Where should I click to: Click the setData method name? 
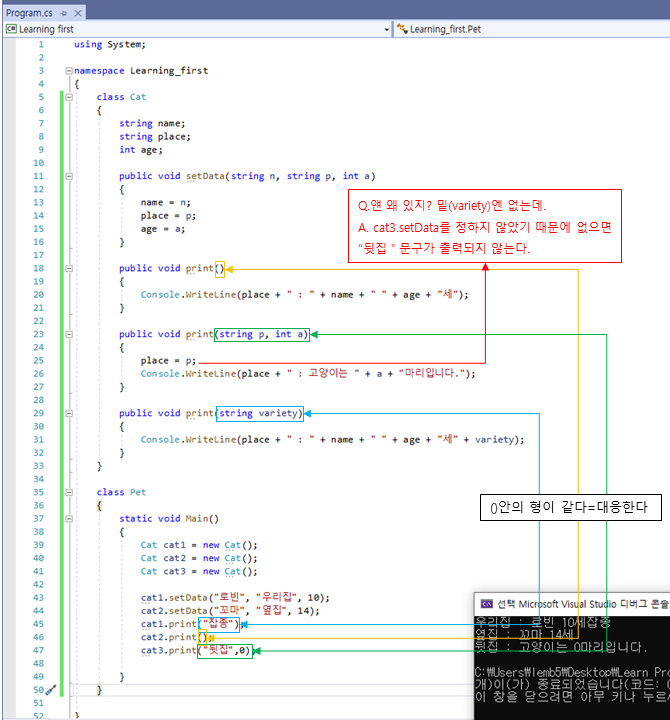coord(205,176)
